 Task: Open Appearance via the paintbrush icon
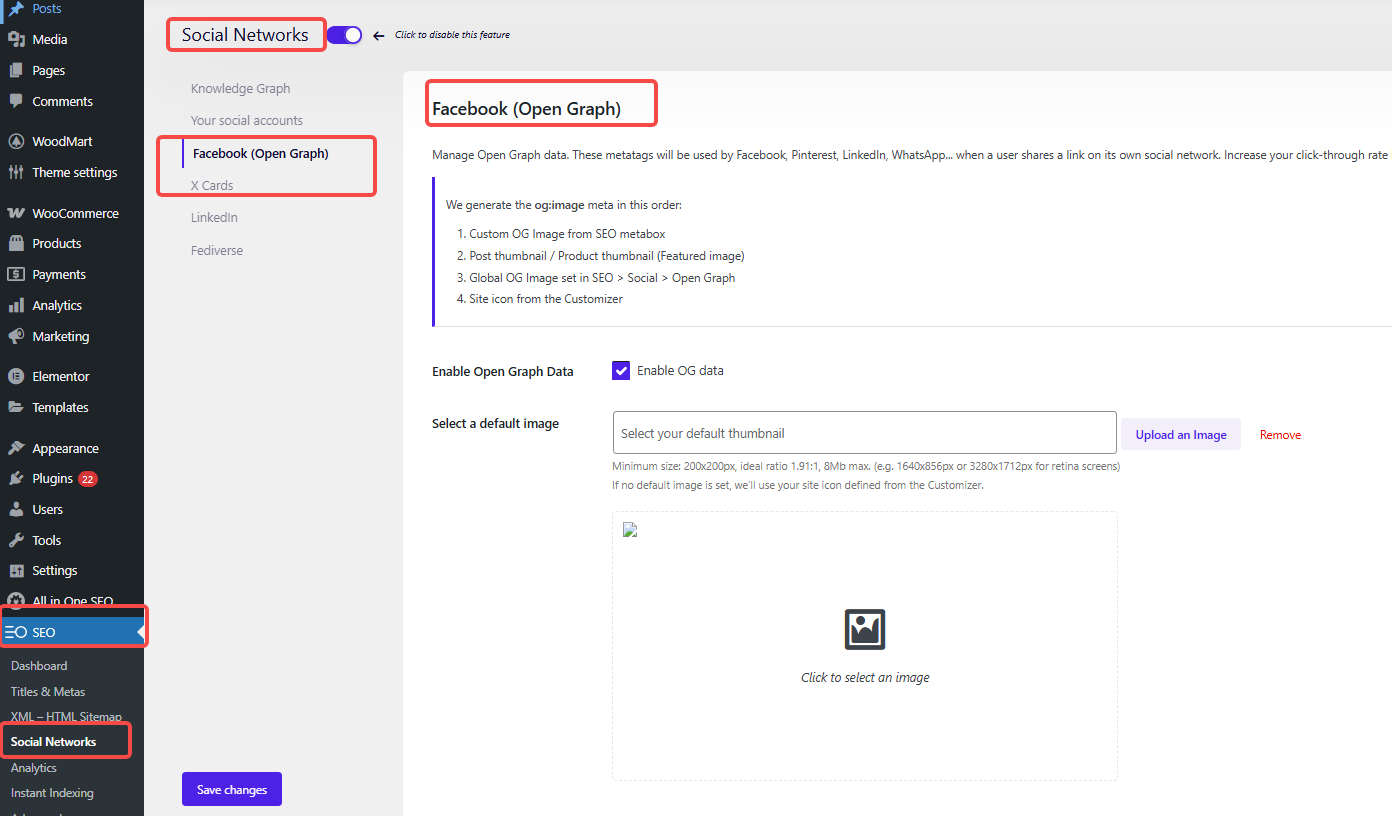[16, 449]
